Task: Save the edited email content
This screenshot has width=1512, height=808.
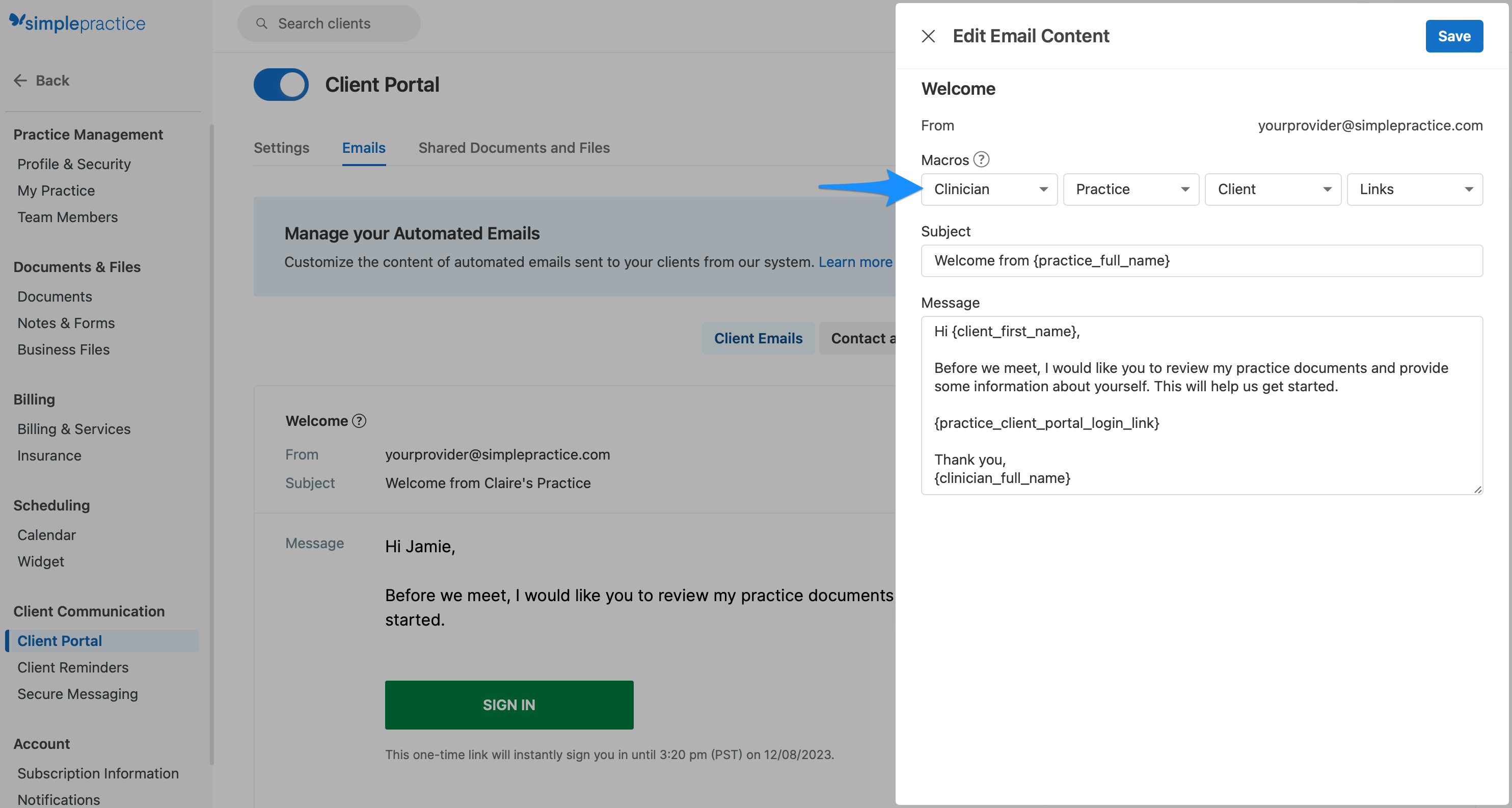Action: 1454,36
